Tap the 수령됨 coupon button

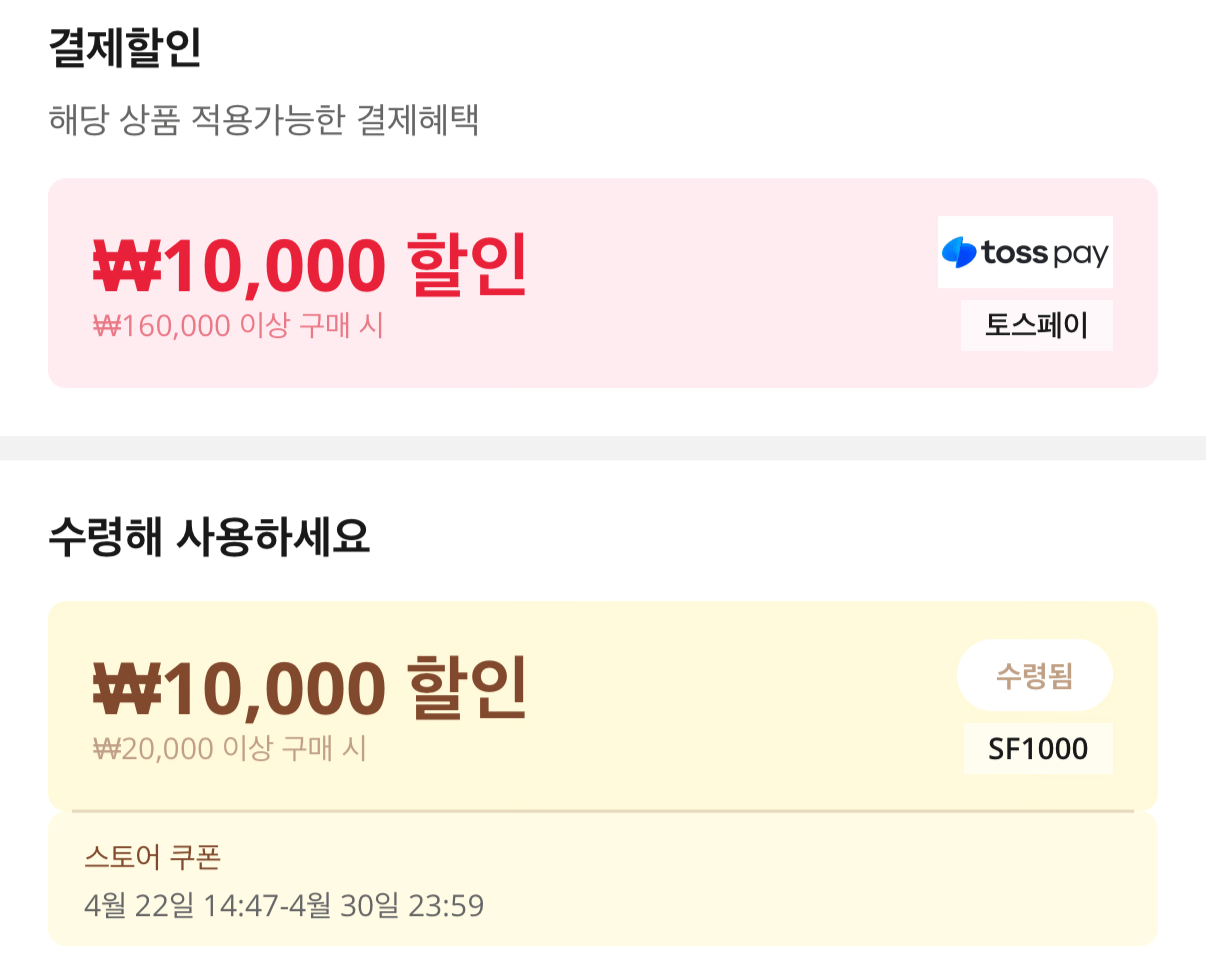1034,676
